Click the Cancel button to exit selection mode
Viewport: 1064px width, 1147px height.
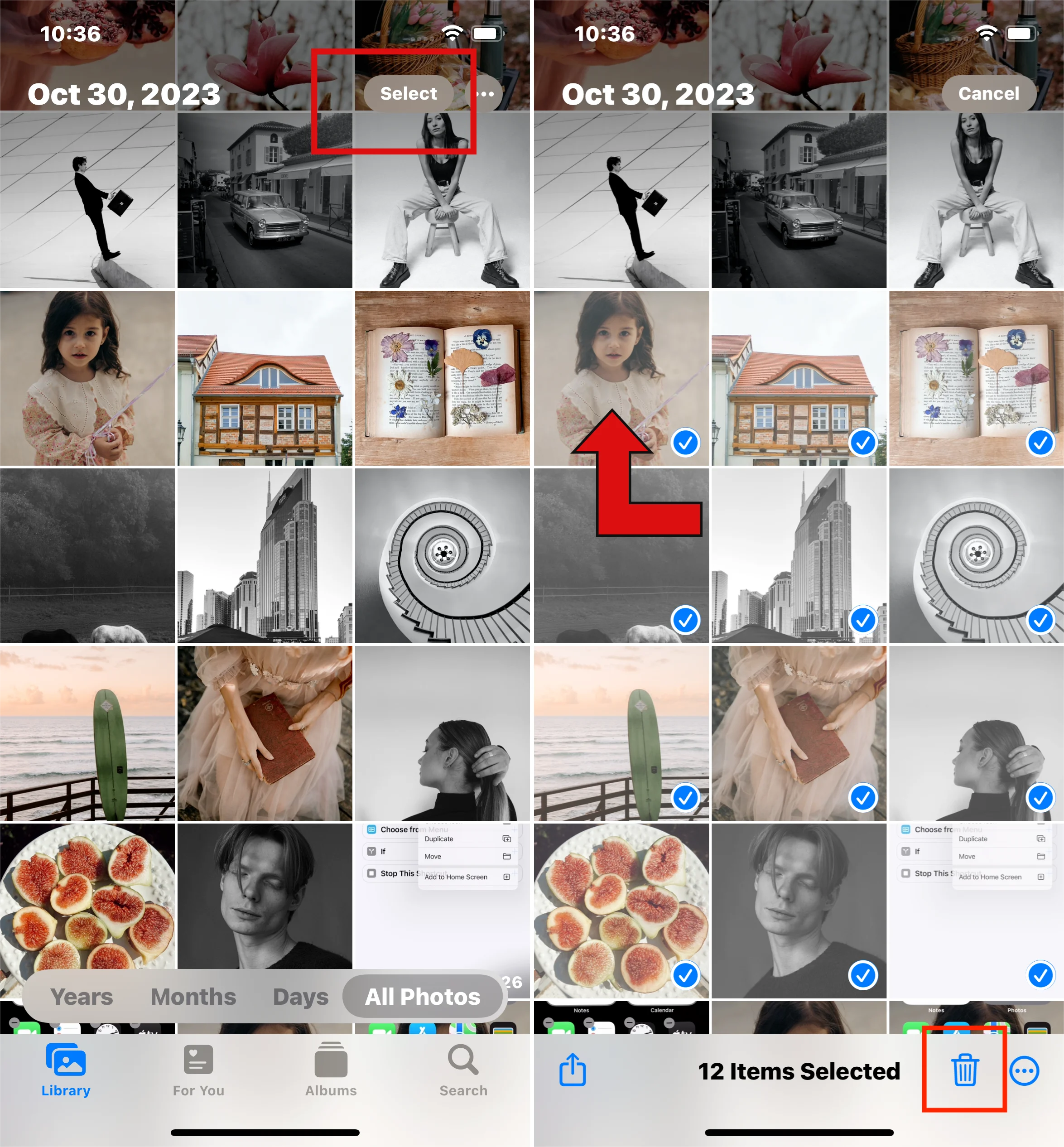pos(987,92)
